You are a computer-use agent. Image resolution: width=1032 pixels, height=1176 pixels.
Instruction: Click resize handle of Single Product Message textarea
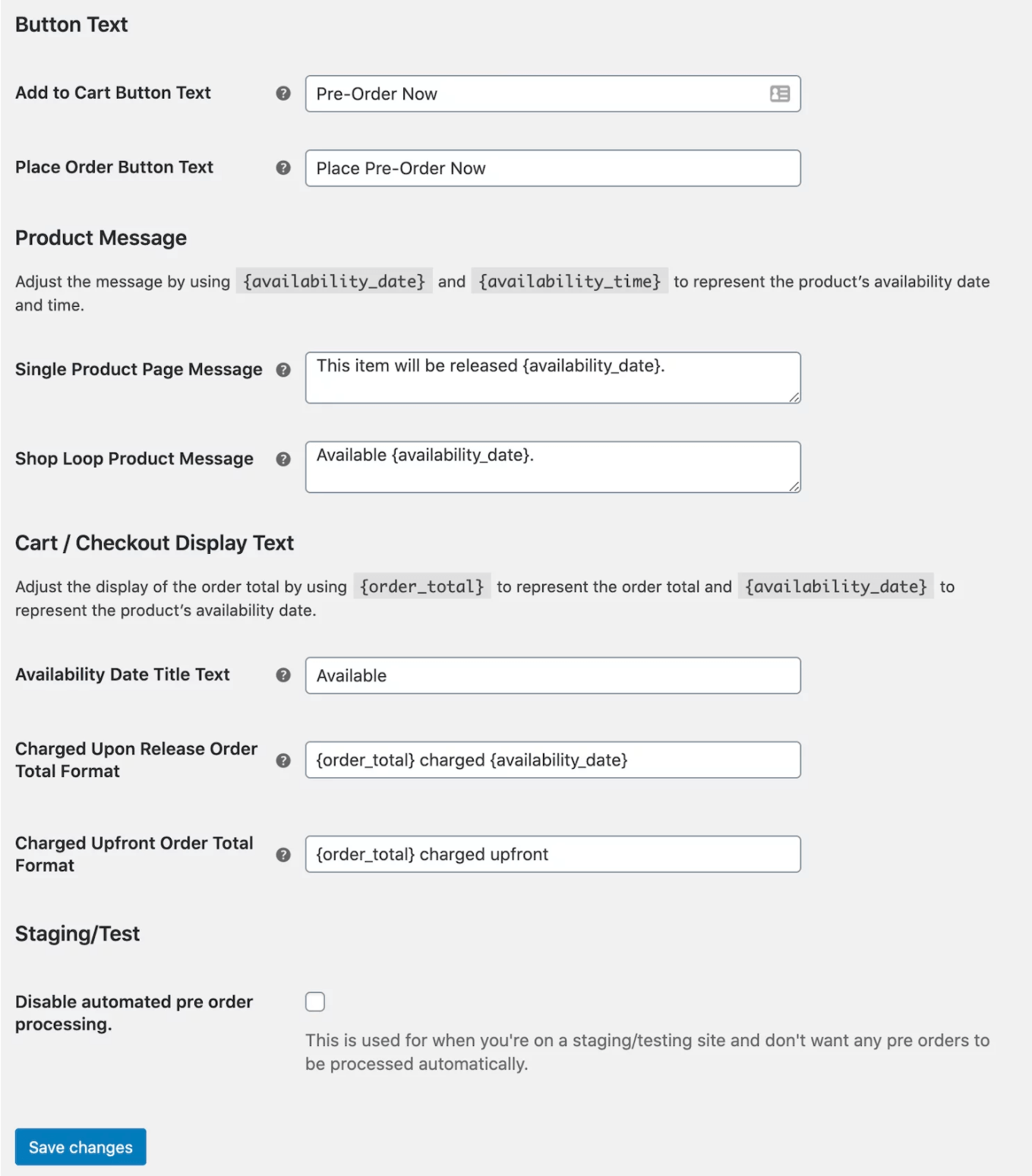(x=794, y=397)
